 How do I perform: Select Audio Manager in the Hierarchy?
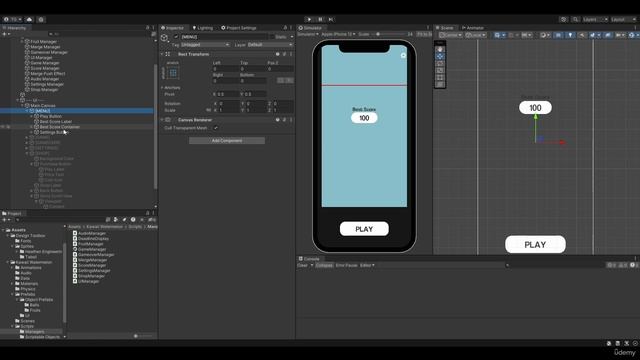click(45, 79)
